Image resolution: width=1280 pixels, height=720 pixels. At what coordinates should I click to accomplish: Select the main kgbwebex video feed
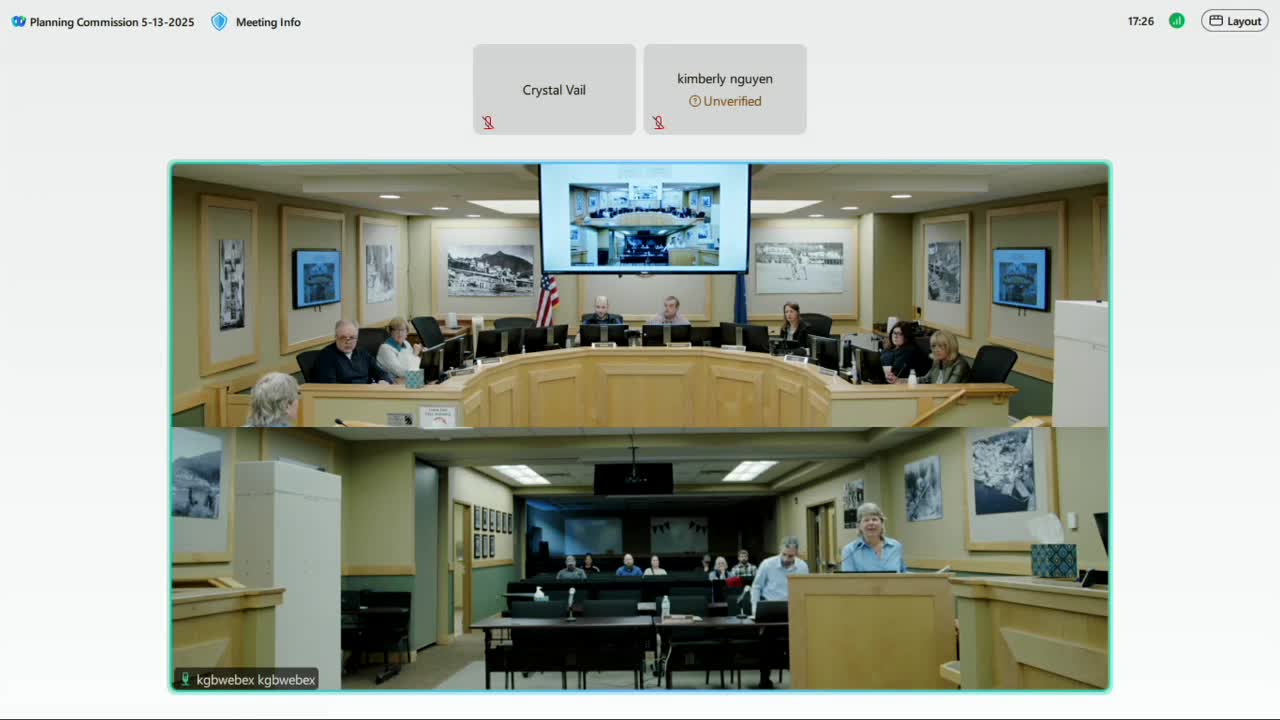[x=640, y=426]
